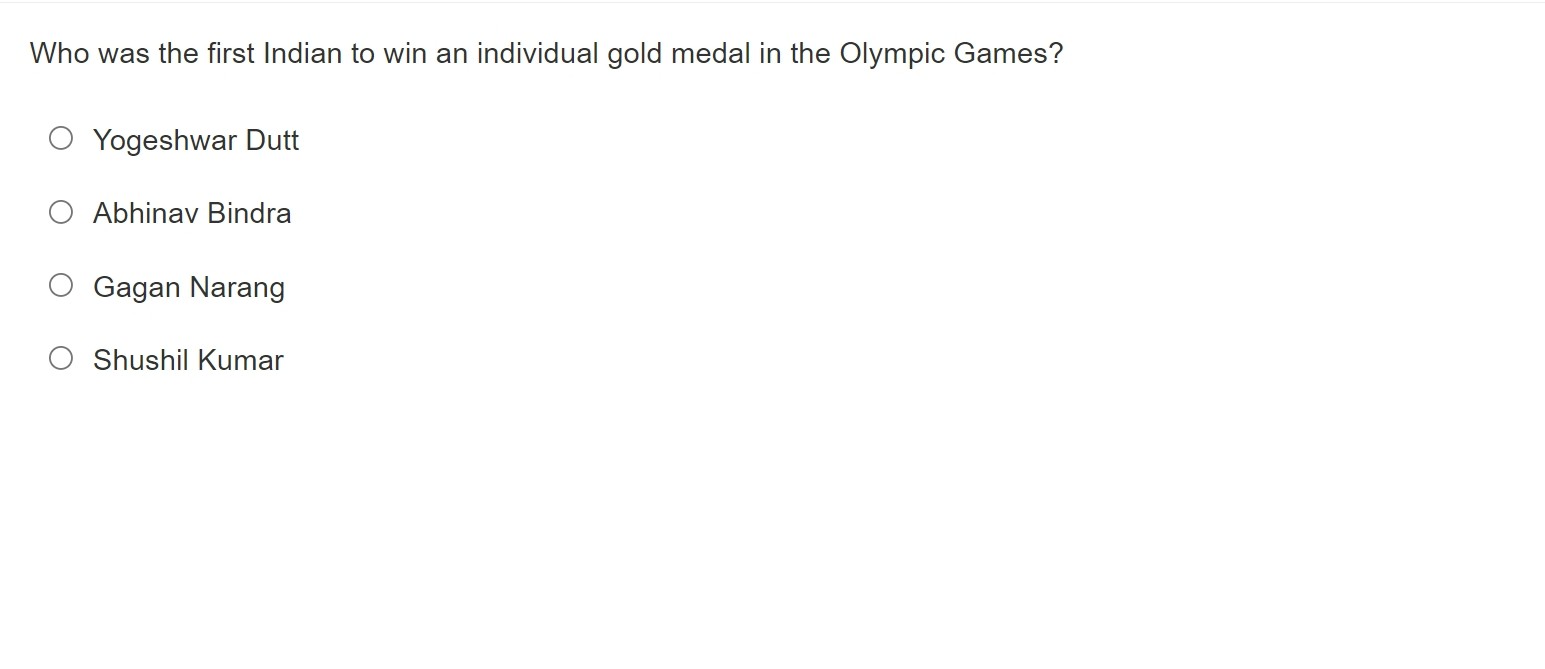Click the word 'first' in the question

click(x=231, y=53)
